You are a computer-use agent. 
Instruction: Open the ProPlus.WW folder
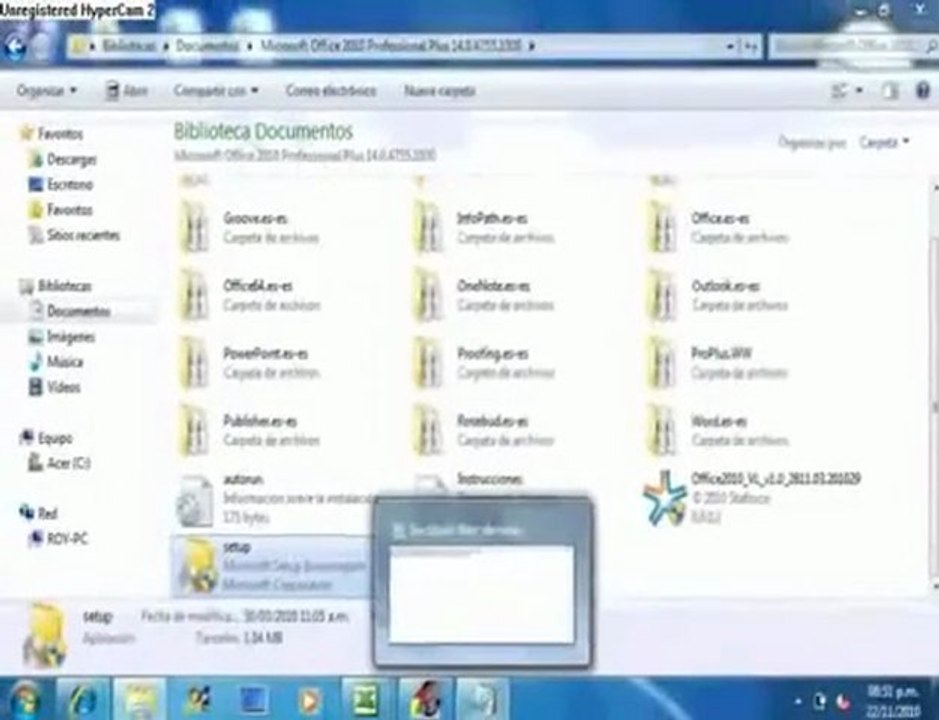pos(717,363)
